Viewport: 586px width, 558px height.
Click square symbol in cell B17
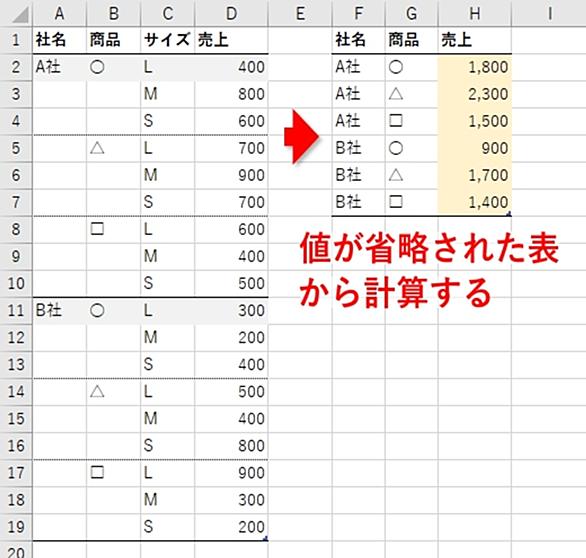97,472
